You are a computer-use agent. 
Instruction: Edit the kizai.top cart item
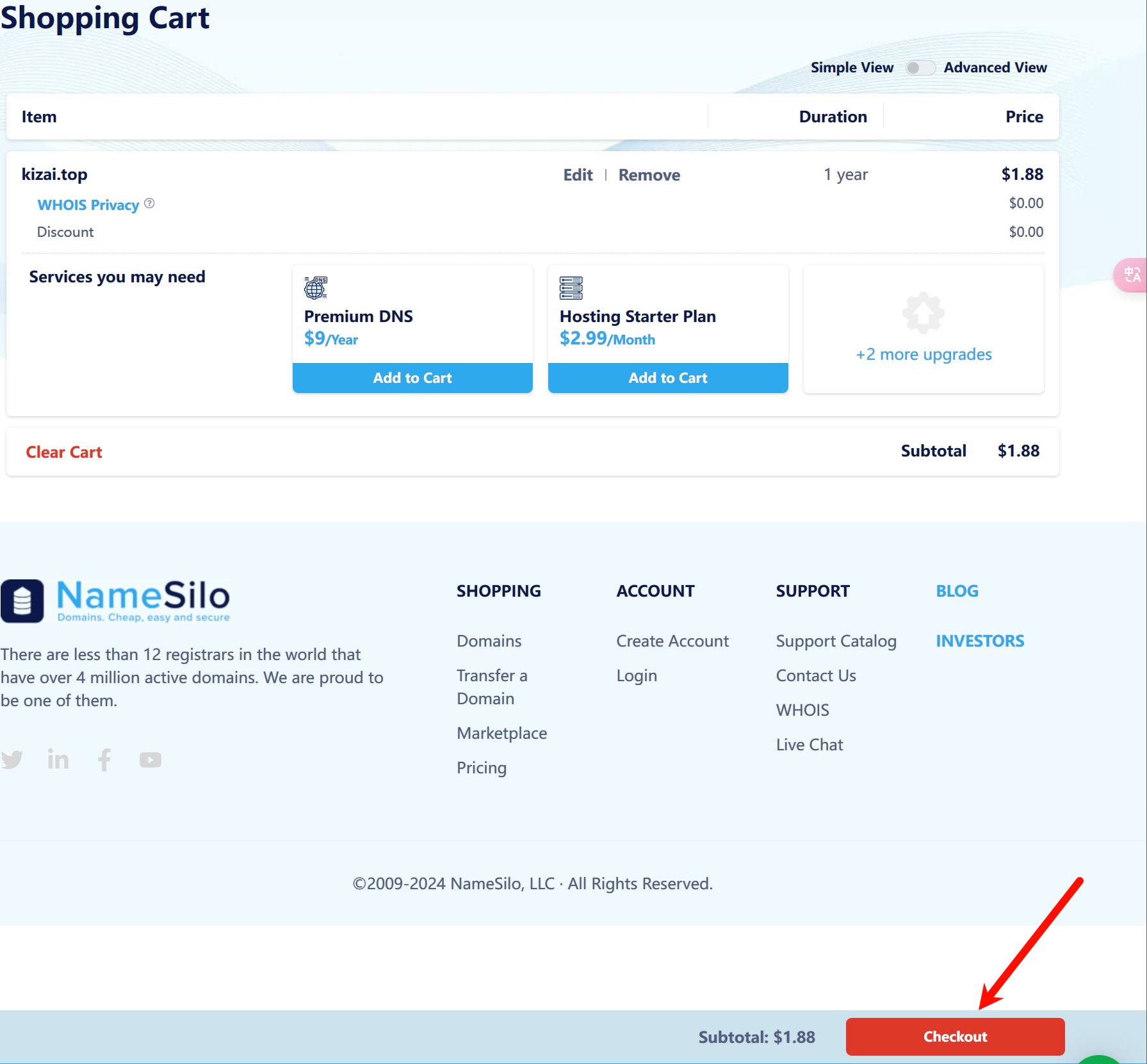coord(578,175)
